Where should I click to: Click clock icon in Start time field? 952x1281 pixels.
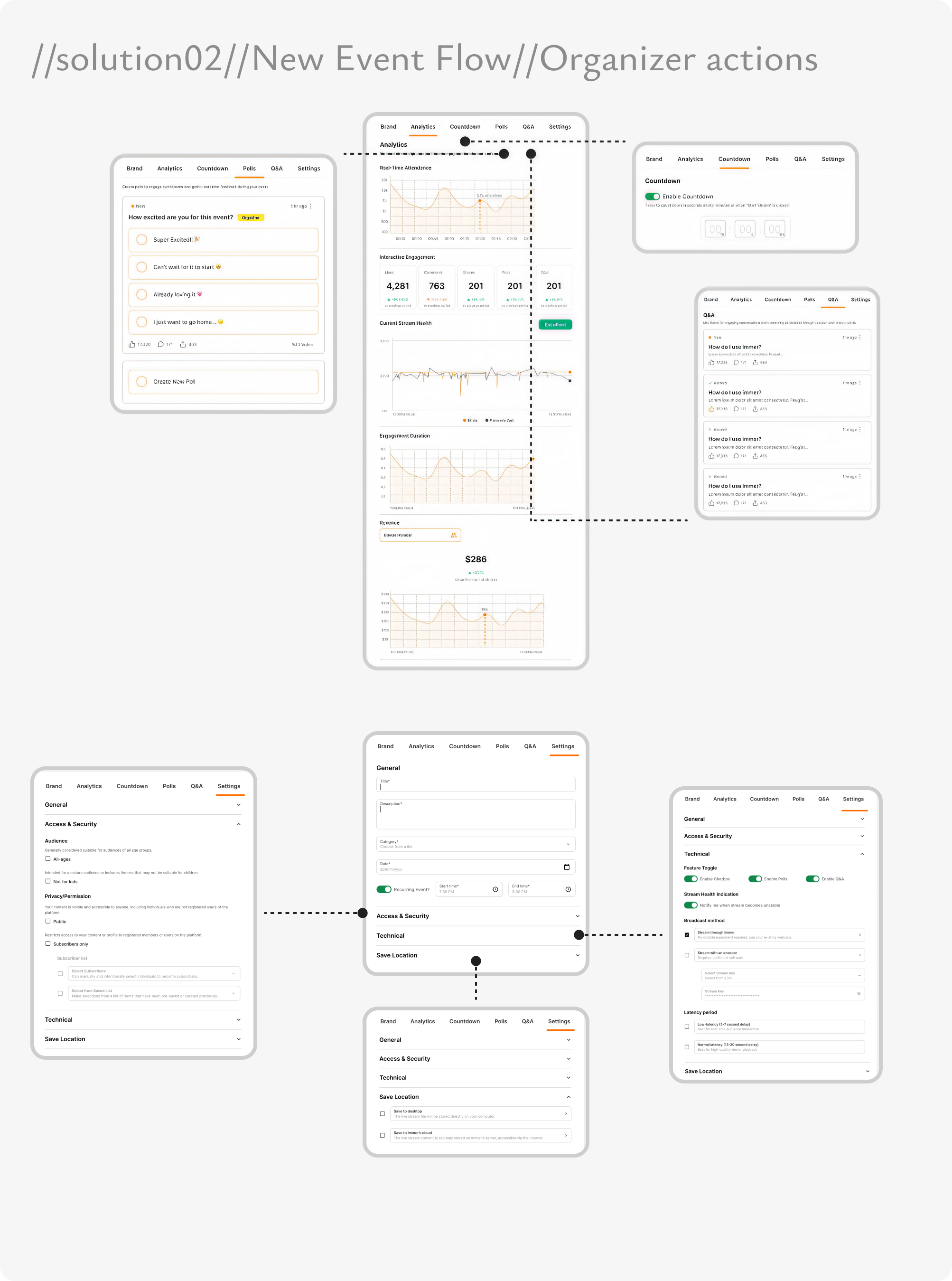pyautogui.click(x=495, y=889)
